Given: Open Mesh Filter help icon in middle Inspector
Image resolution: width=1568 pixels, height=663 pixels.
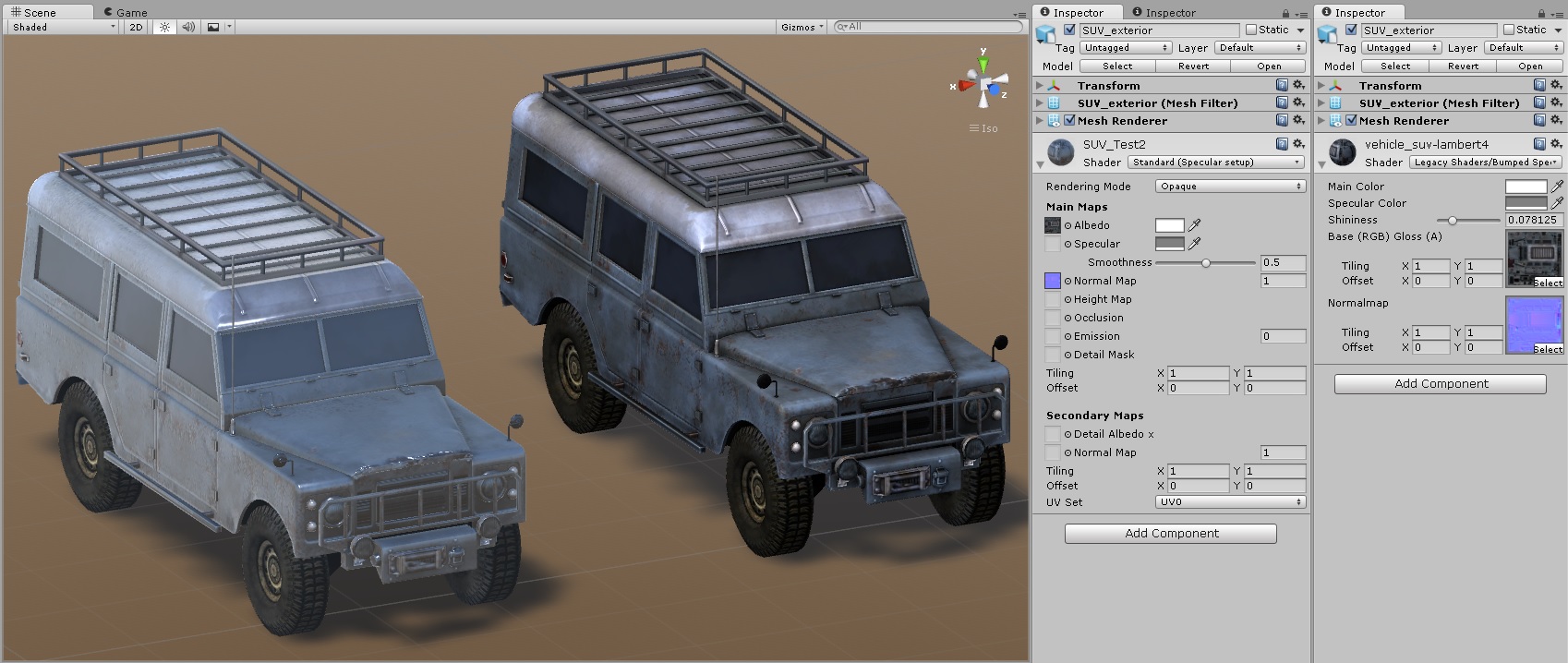Looking at the screenshot, I should (1282, 102).
